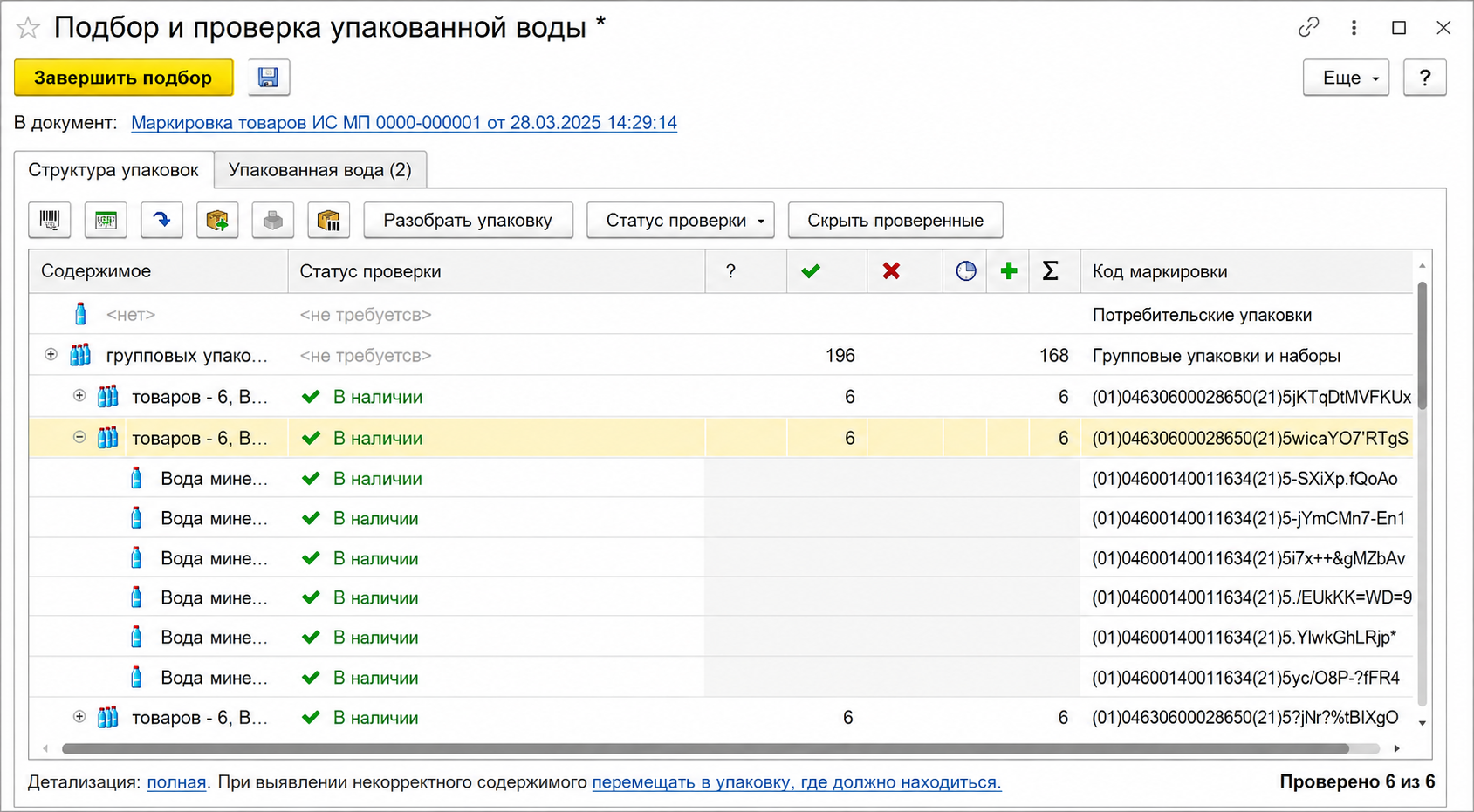Switch to the Структура упаковок tab

tap(113, 169)
